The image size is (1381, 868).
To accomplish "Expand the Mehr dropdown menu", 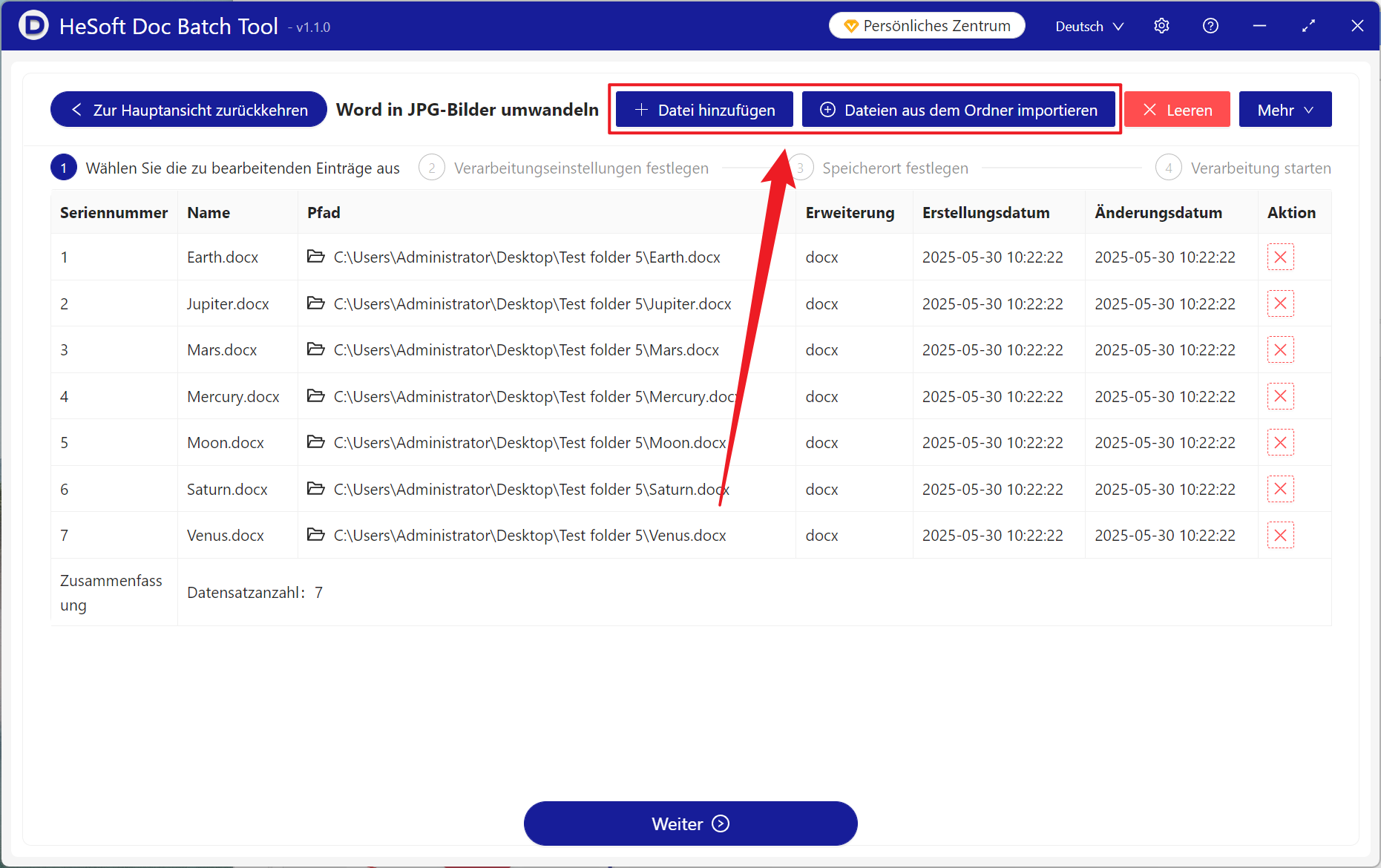I will coord(1285,110).
